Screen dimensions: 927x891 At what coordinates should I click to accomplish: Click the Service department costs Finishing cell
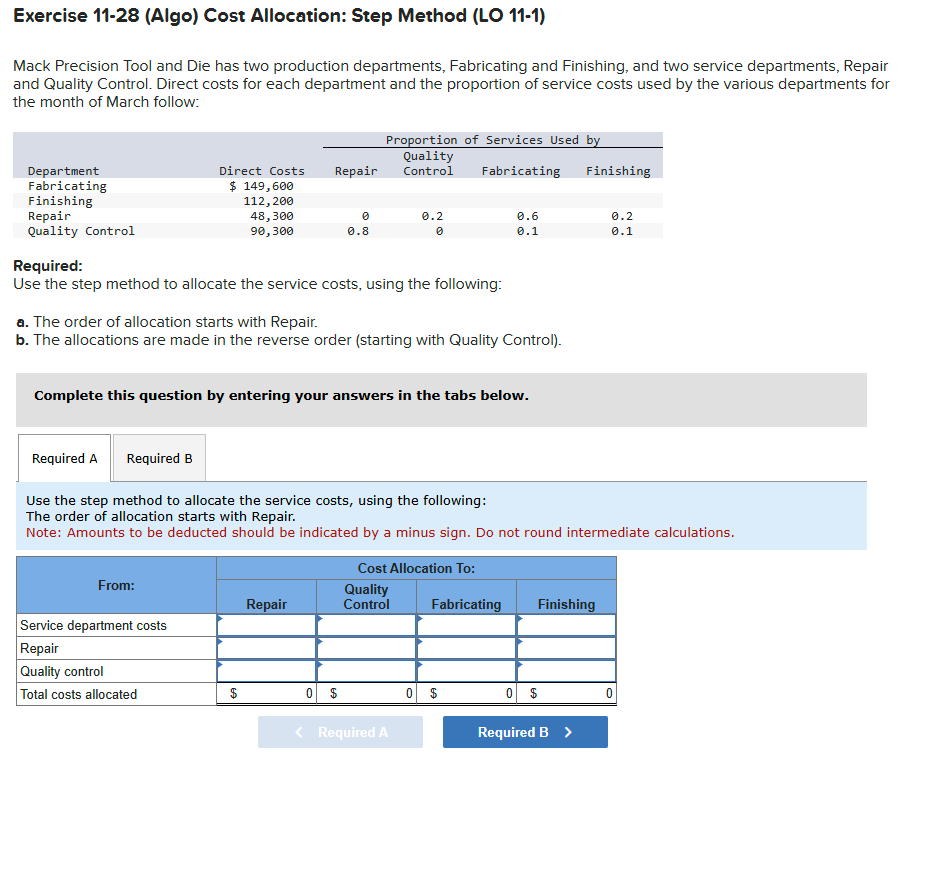pos(566,625)
